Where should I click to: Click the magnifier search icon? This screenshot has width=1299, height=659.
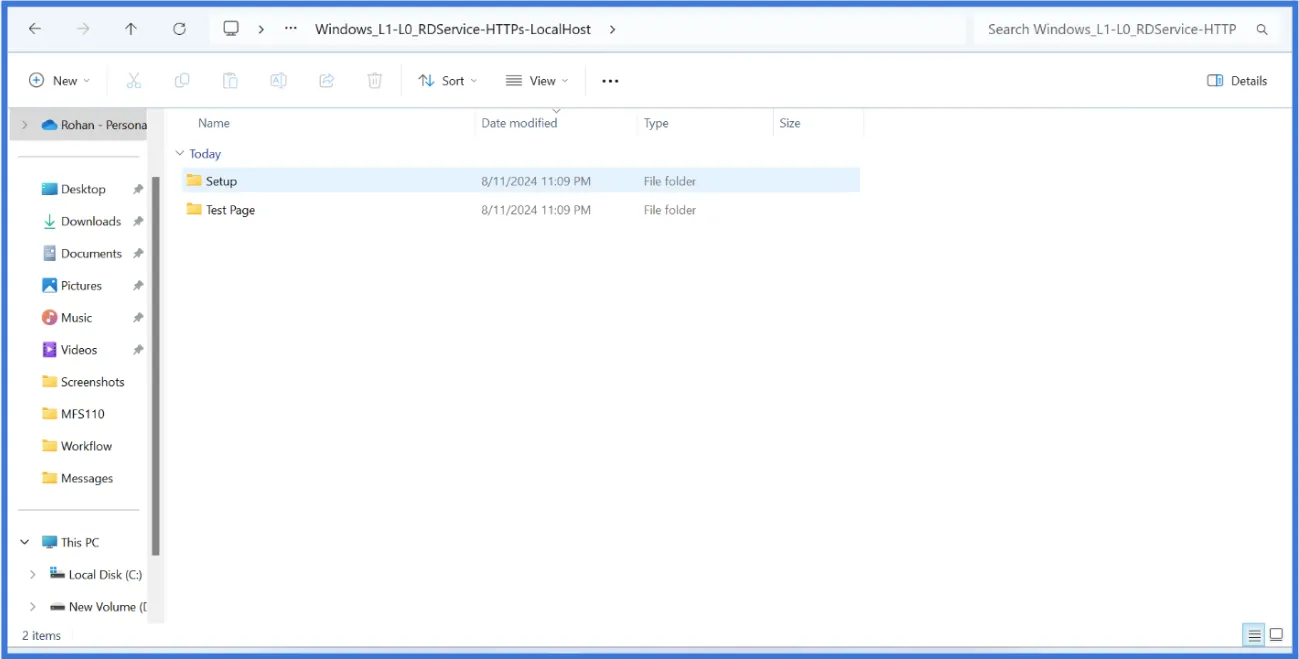(x=1262, y=29)
